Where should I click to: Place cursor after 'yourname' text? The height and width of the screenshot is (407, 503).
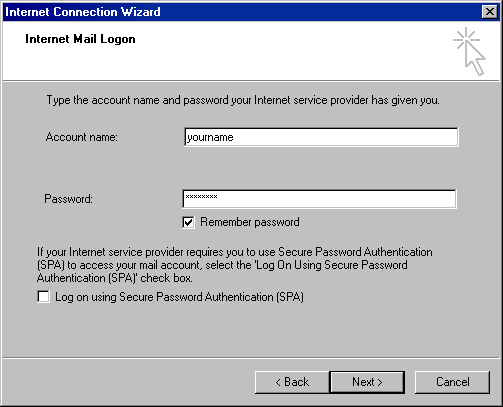235,137
